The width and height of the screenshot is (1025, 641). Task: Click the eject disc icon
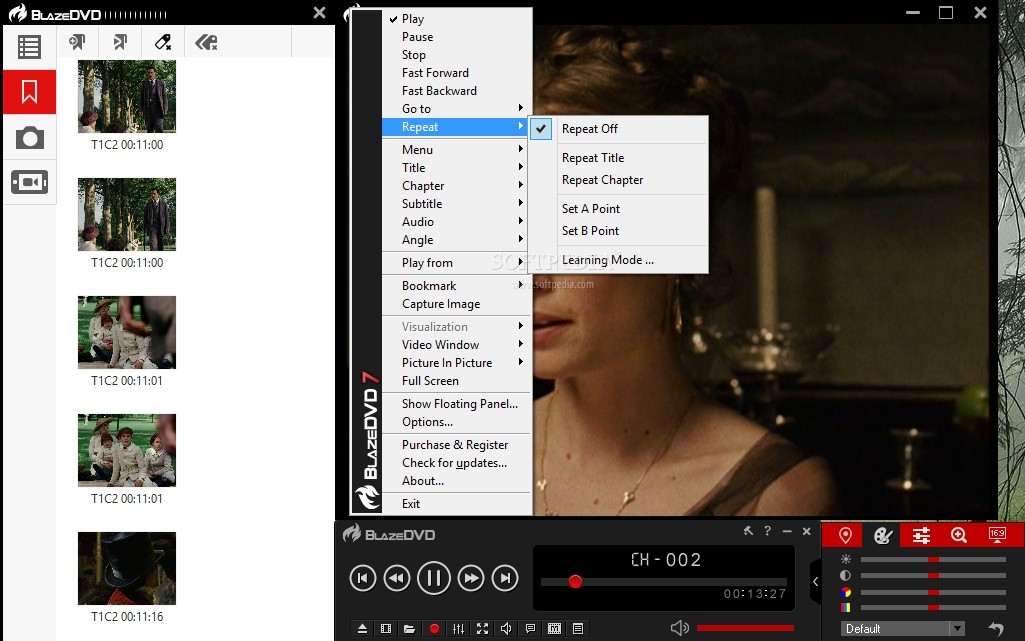[362, 629]
